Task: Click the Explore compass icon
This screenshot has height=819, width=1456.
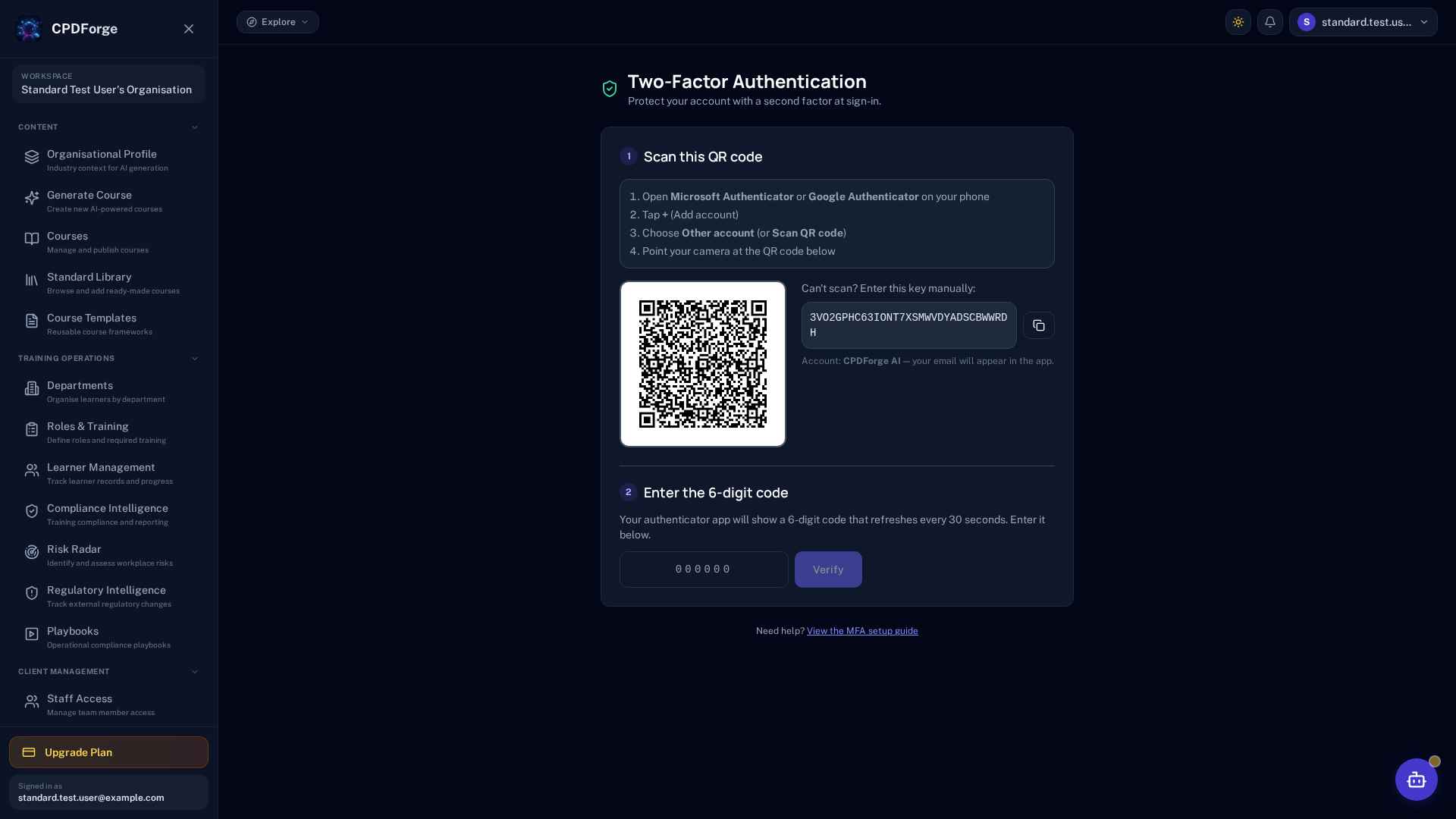Action: (252, 22)
